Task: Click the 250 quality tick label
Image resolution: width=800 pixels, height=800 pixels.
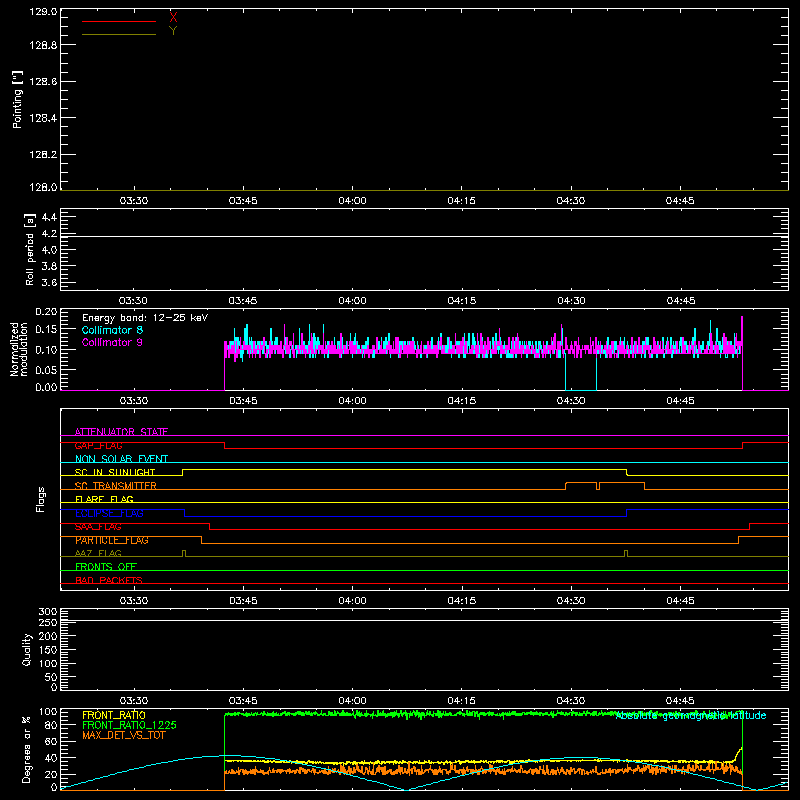Action: click(48, 623)
